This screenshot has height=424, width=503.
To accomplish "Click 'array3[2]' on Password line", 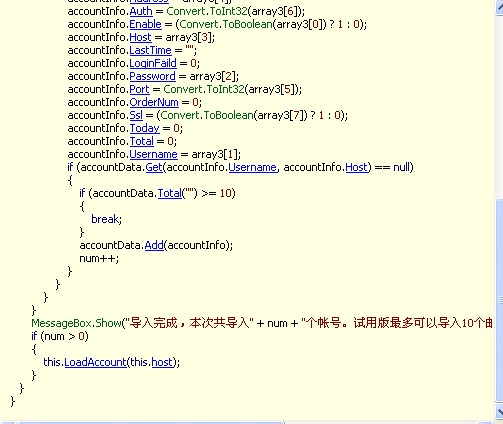I will click(212, 76).
